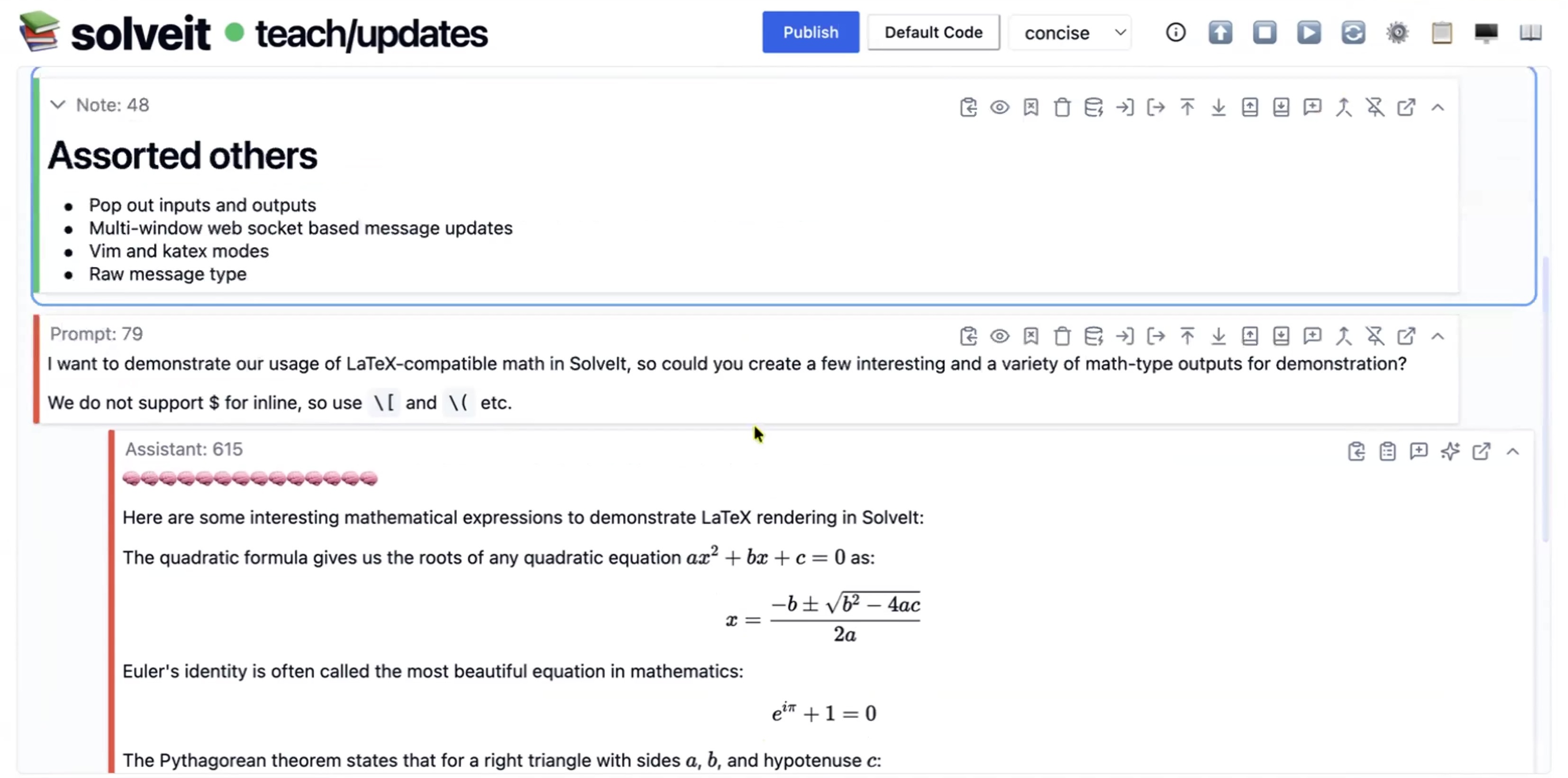Click the page scrollbar on the right edge
The width and height of the screenshot is (1568, 778).
[x=1545, y=396]
